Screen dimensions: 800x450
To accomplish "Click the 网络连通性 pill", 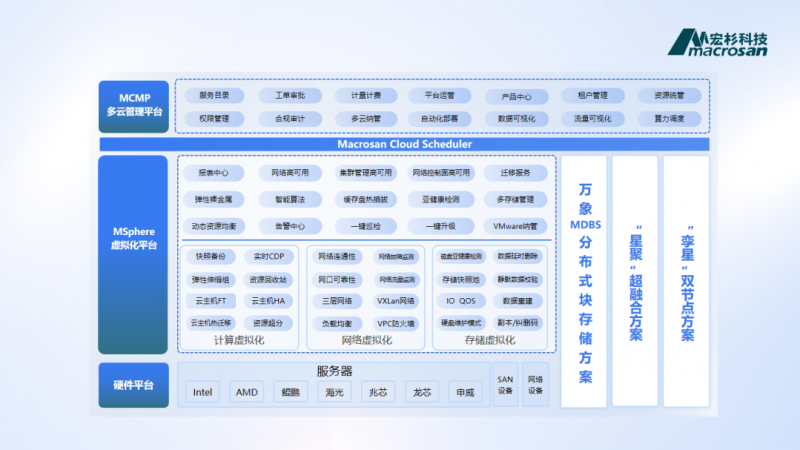I will pyautogui.click(x=337, y=257).
